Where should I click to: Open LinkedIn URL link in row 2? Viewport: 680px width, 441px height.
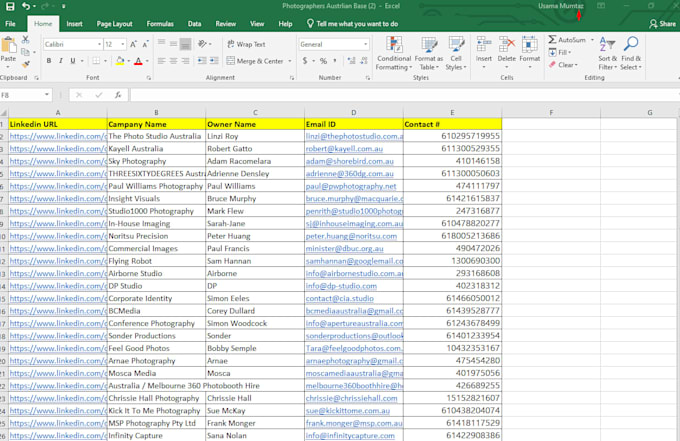point(58,136)
